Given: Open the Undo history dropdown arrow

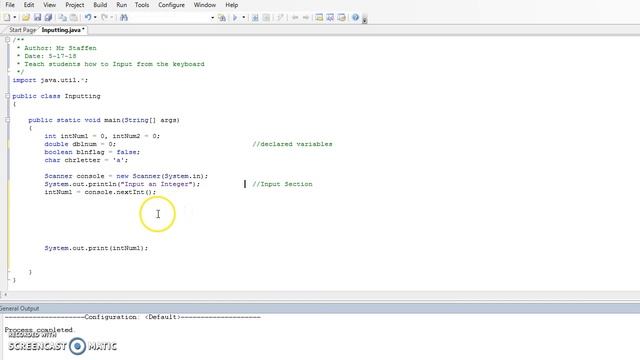Looking at the screenshot, I should [x=95, y=18].
